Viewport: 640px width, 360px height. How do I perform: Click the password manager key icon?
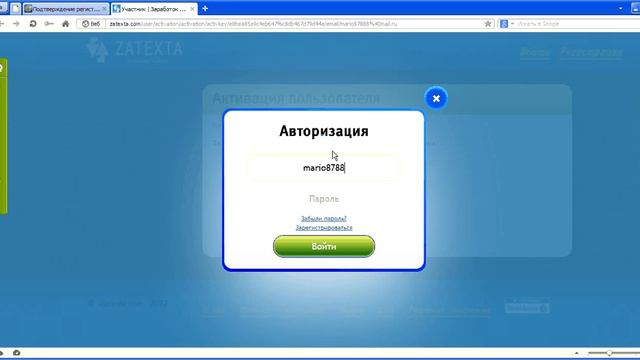tap(49, 24)
